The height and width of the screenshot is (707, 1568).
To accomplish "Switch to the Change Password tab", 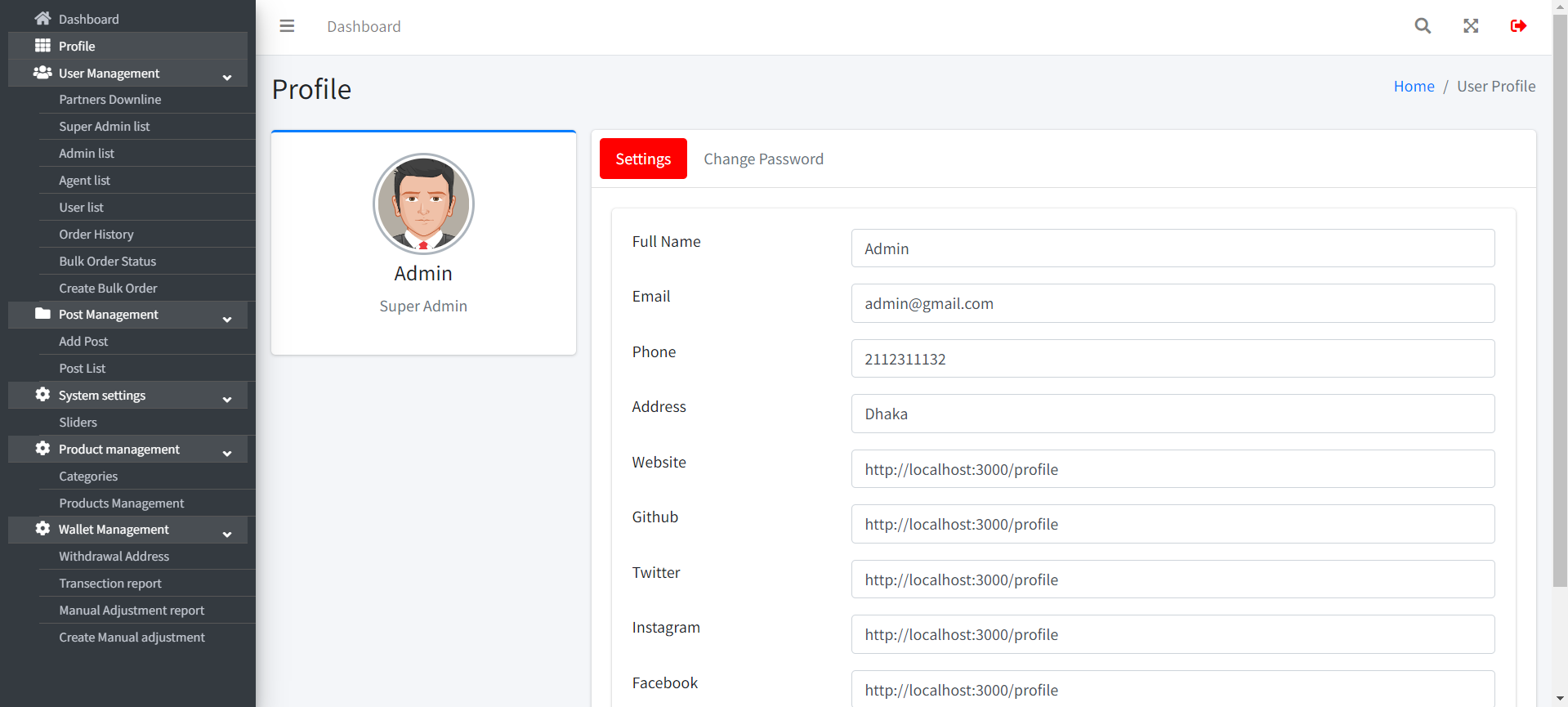I will 763,159.
